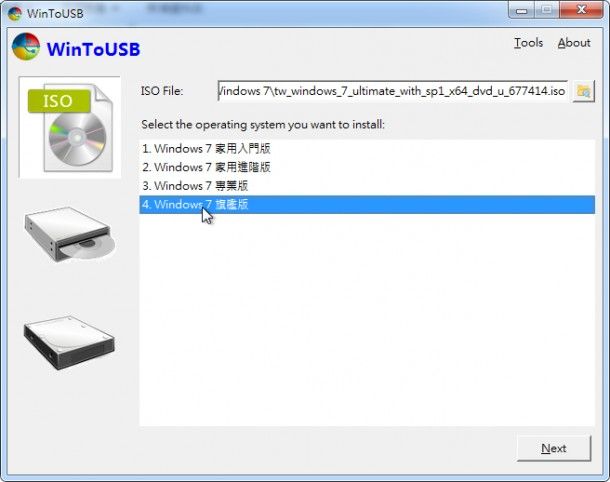Click the Next button

pyautogui.click(x=554, y=449)
